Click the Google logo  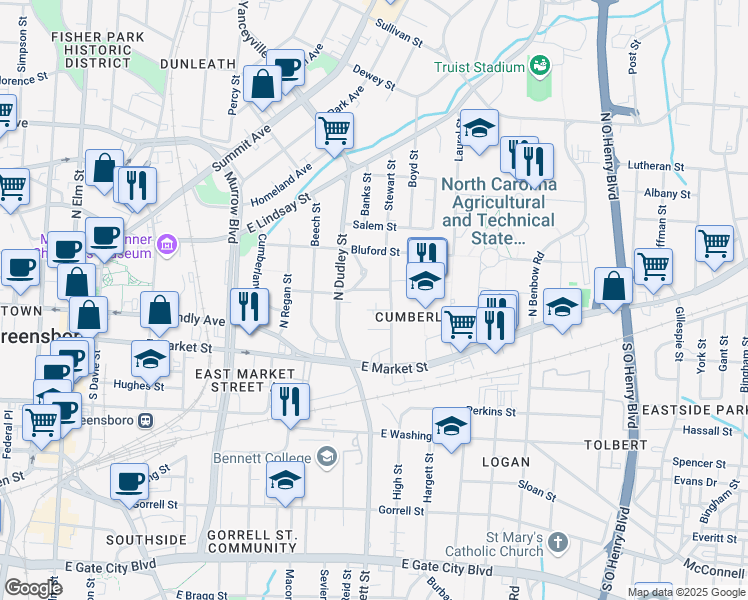point(33,588)
